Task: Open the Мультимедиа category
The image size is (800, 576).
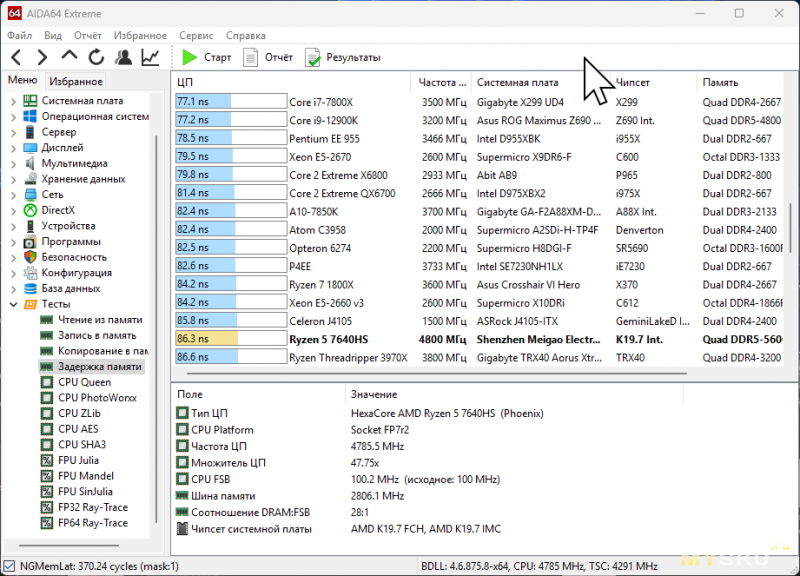Action: click(x=74, y=163)
